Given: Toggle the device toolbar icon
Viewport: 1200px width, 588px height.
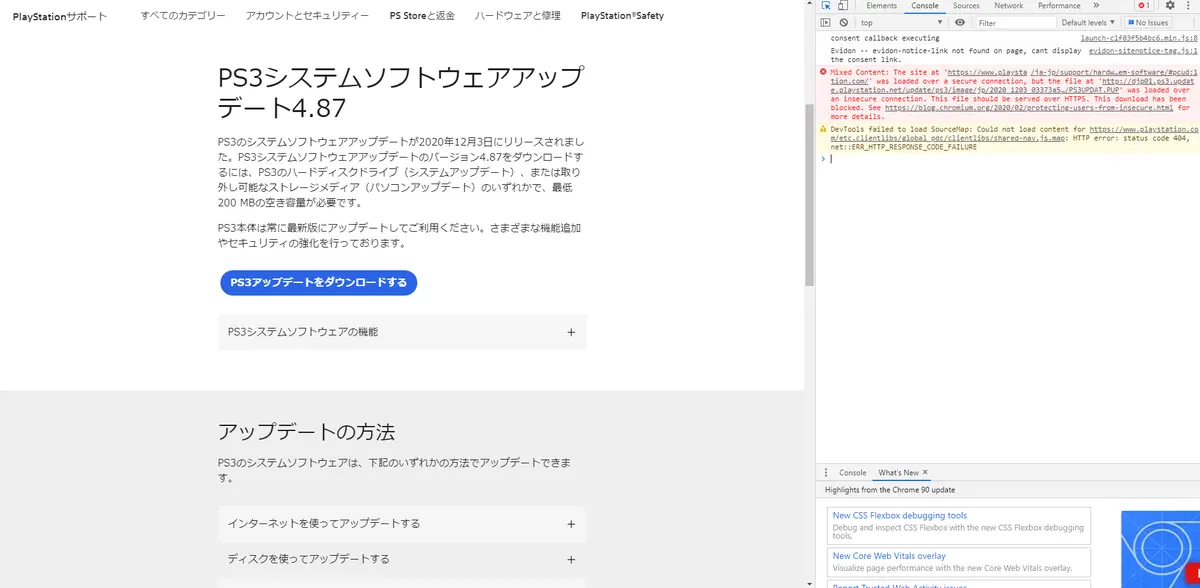Looking at the screenshot, I should coord(843,6).
